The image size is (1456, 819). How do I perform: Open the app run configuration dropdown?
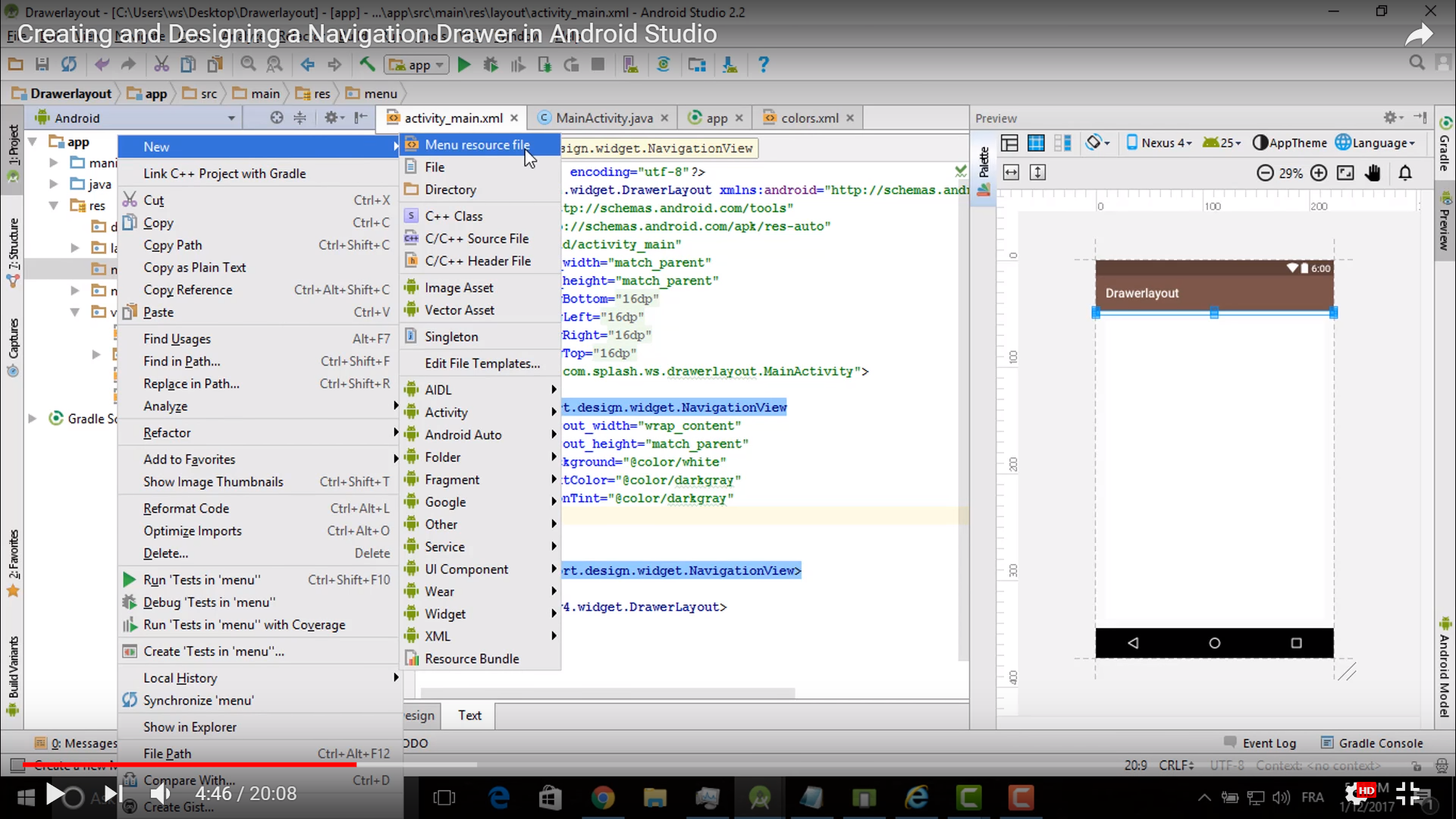pyautogui.click(x=416, y=65)
